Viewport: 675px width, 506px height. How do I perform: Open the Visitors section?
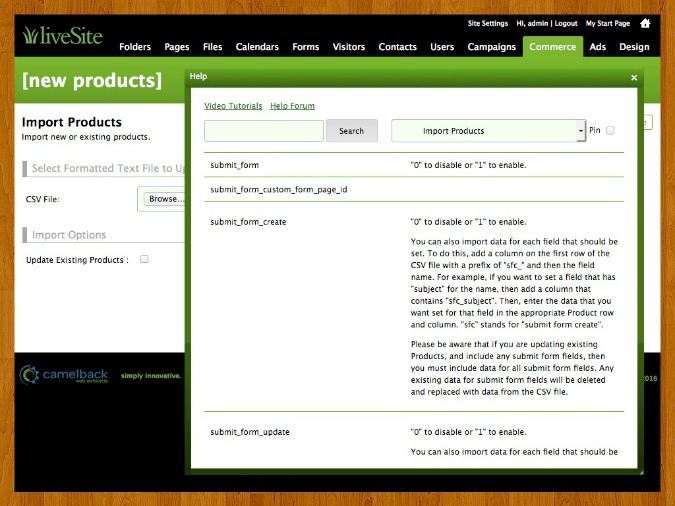point(349,47)
